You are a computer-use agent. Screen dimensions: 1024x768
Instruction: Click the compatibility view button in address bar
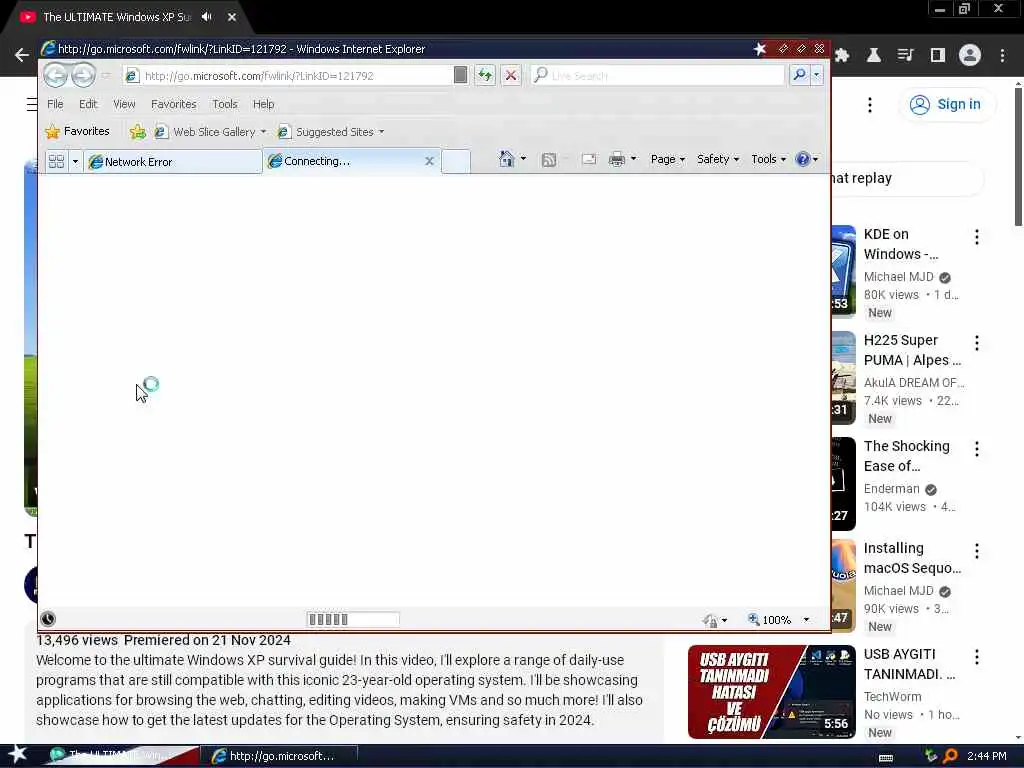(460, 75)
